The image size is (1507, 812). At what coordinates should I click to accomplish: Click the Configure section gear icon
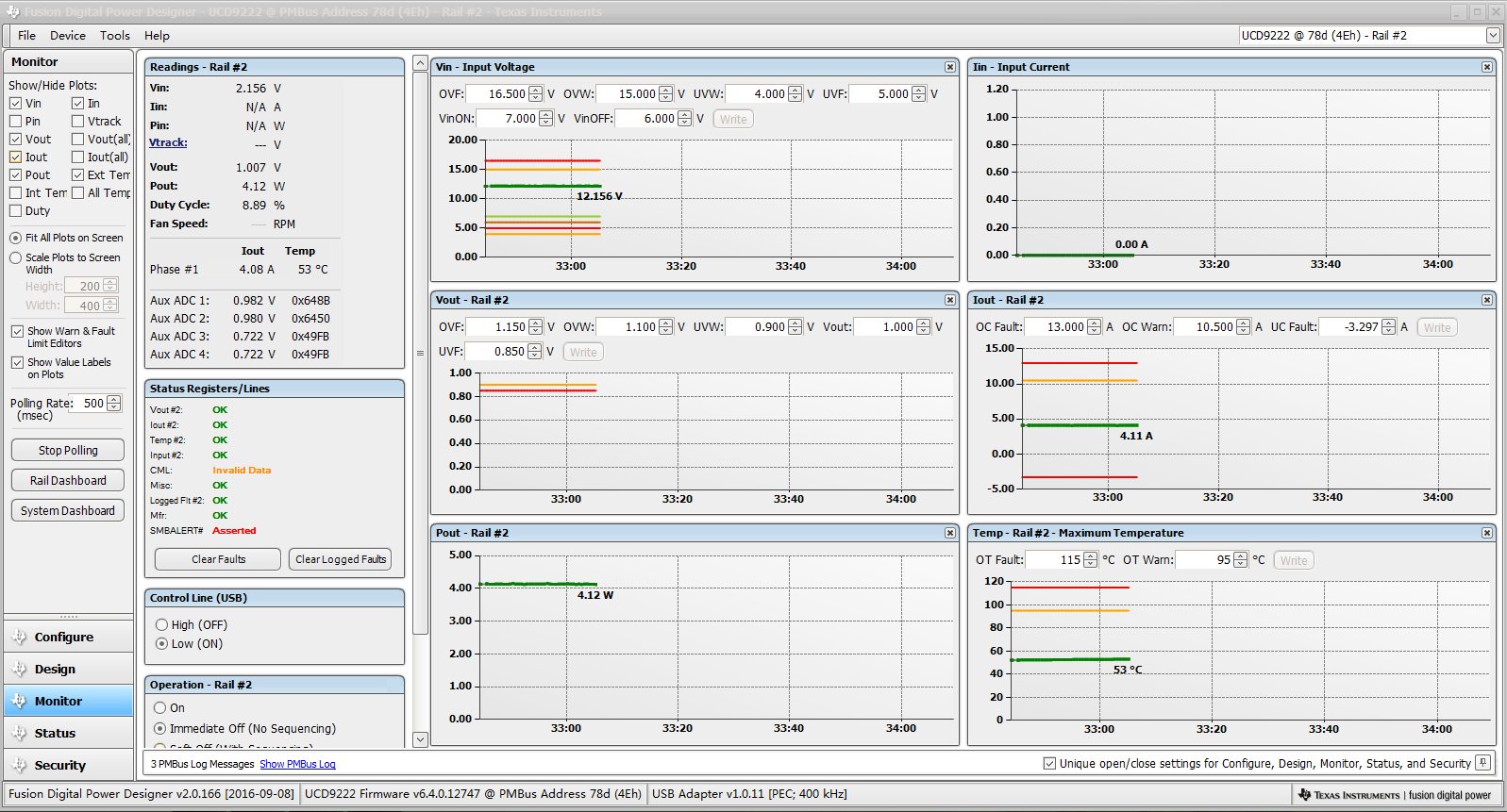[19, 638]
